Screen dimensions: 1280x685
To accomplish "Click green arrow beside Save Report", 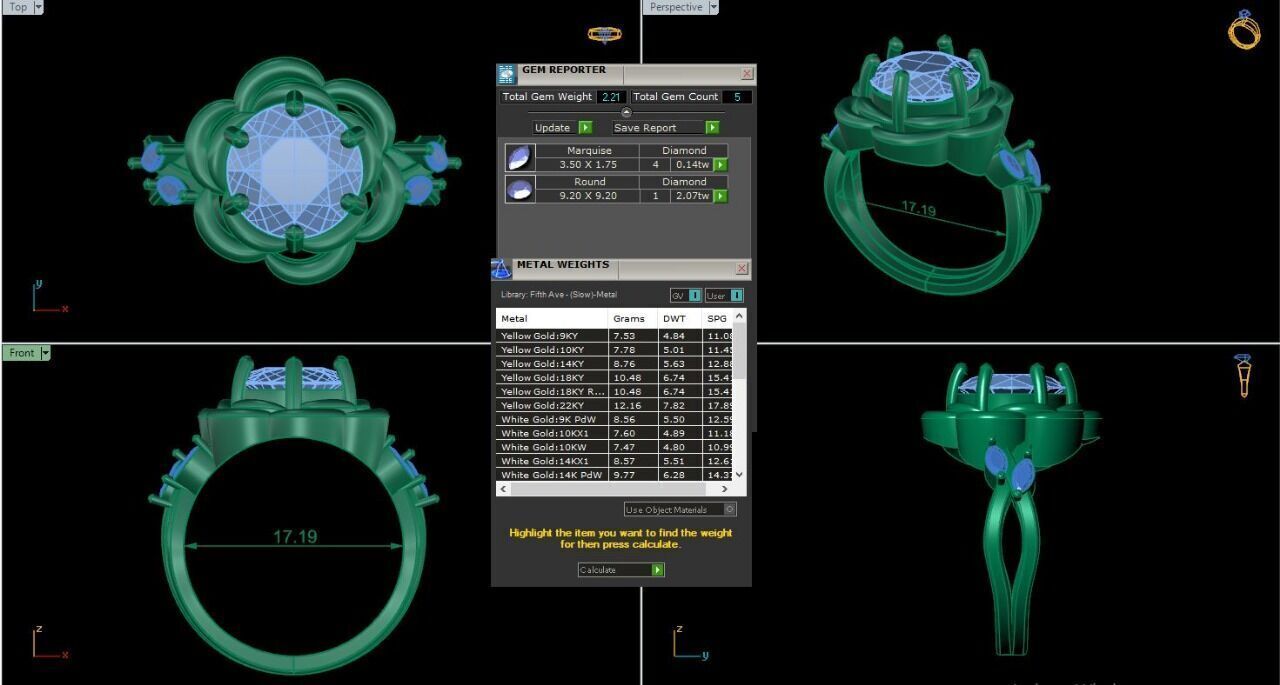I will pyautogui.click(x=712, y=128).
